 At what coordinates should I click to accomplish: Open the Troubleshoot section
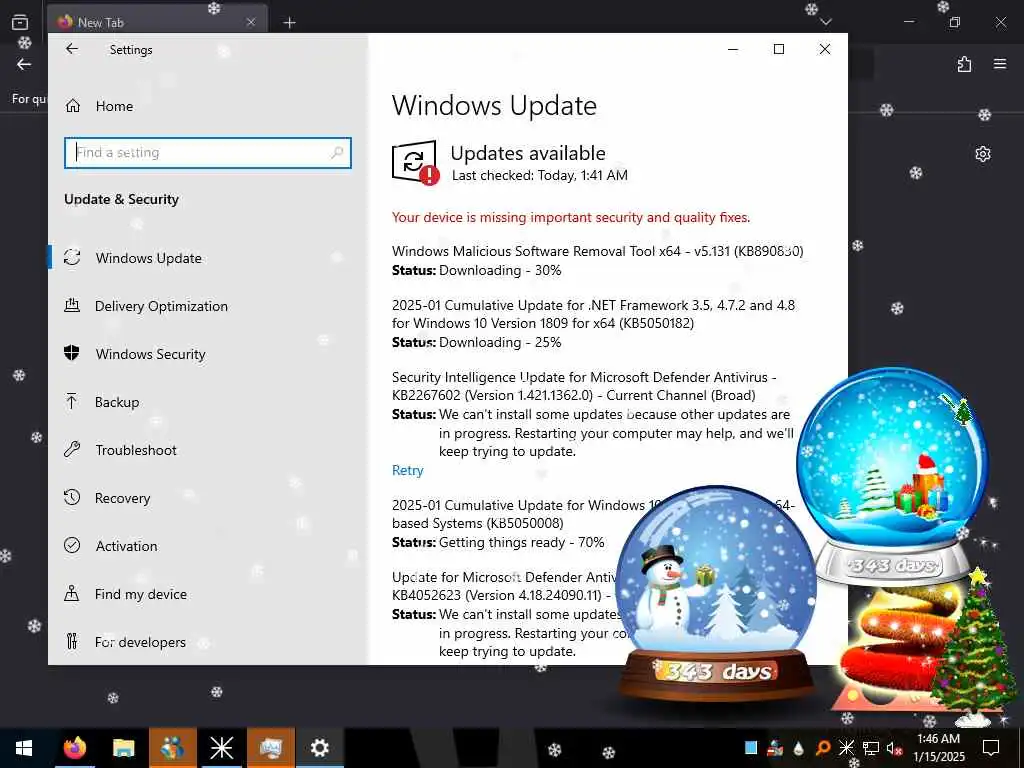click(136, 450)
